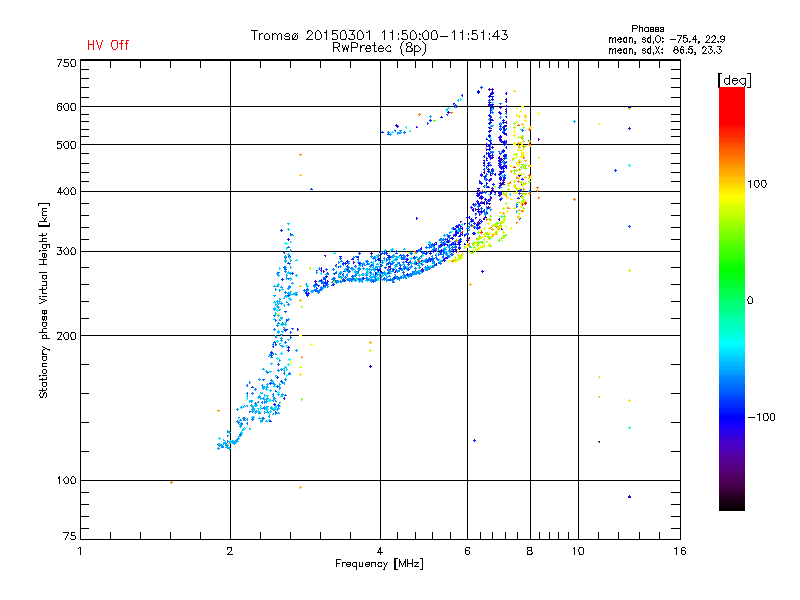Click y-axis tick label '75'
This screenshot has height=600, width=800.
click(70, 536)
